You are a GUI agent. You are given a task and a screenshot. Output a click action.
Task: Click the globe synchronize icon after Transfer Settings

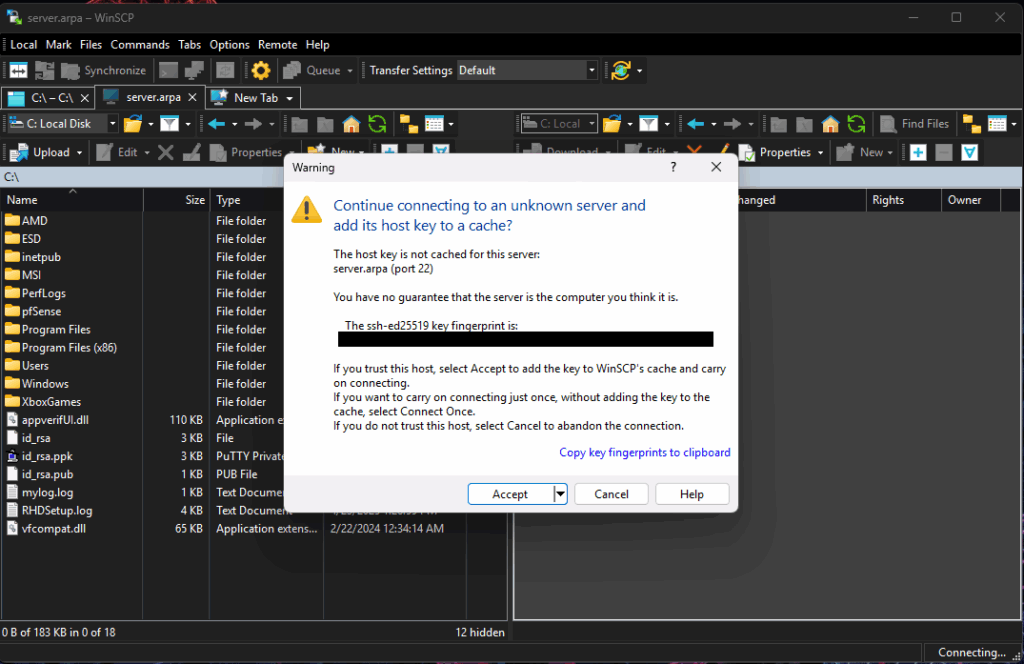[x=620, y=70]
